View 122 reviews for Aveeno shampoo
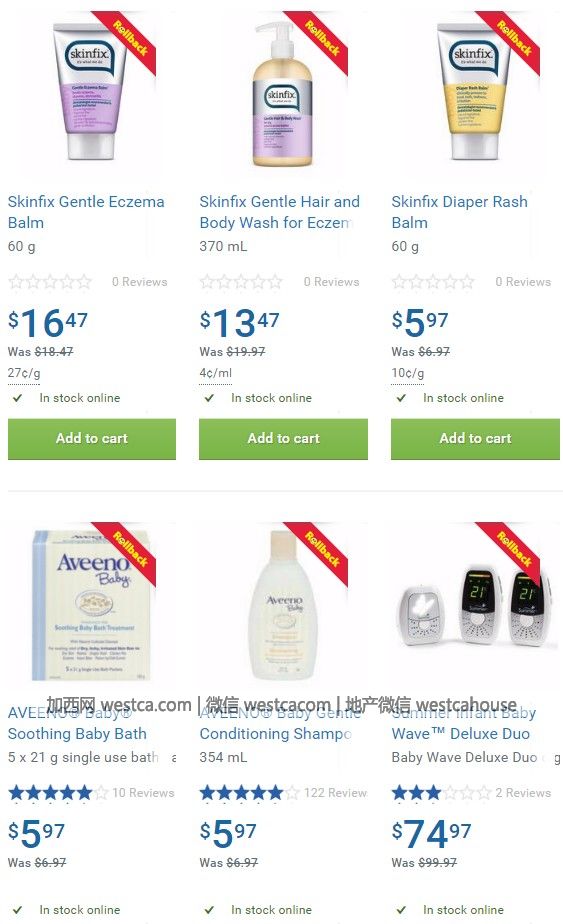 (x=335, y=793)
